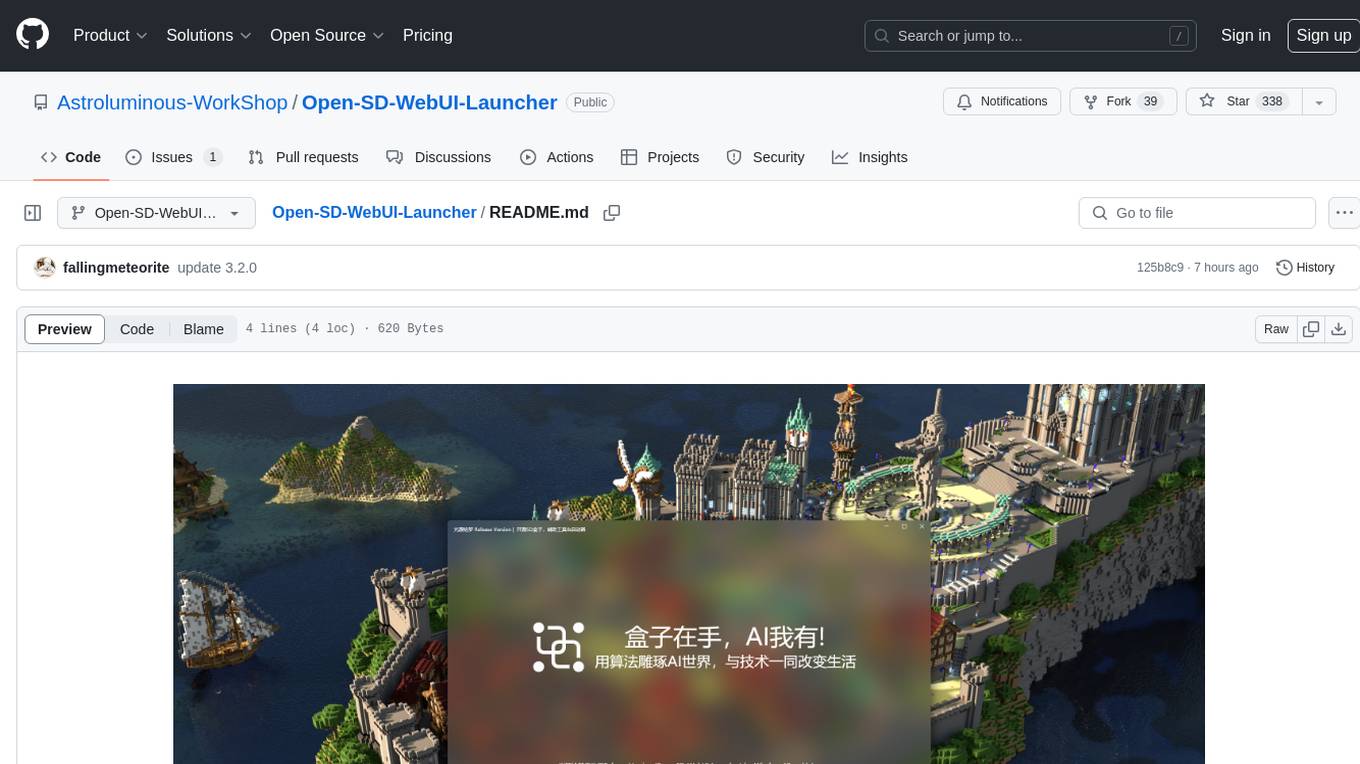Image resolution: width=1360 pixels, height=764 pixels.
Task: Click the Open-SD-WebUI-Launcher breadcrumb link
Action: (374, 212)
